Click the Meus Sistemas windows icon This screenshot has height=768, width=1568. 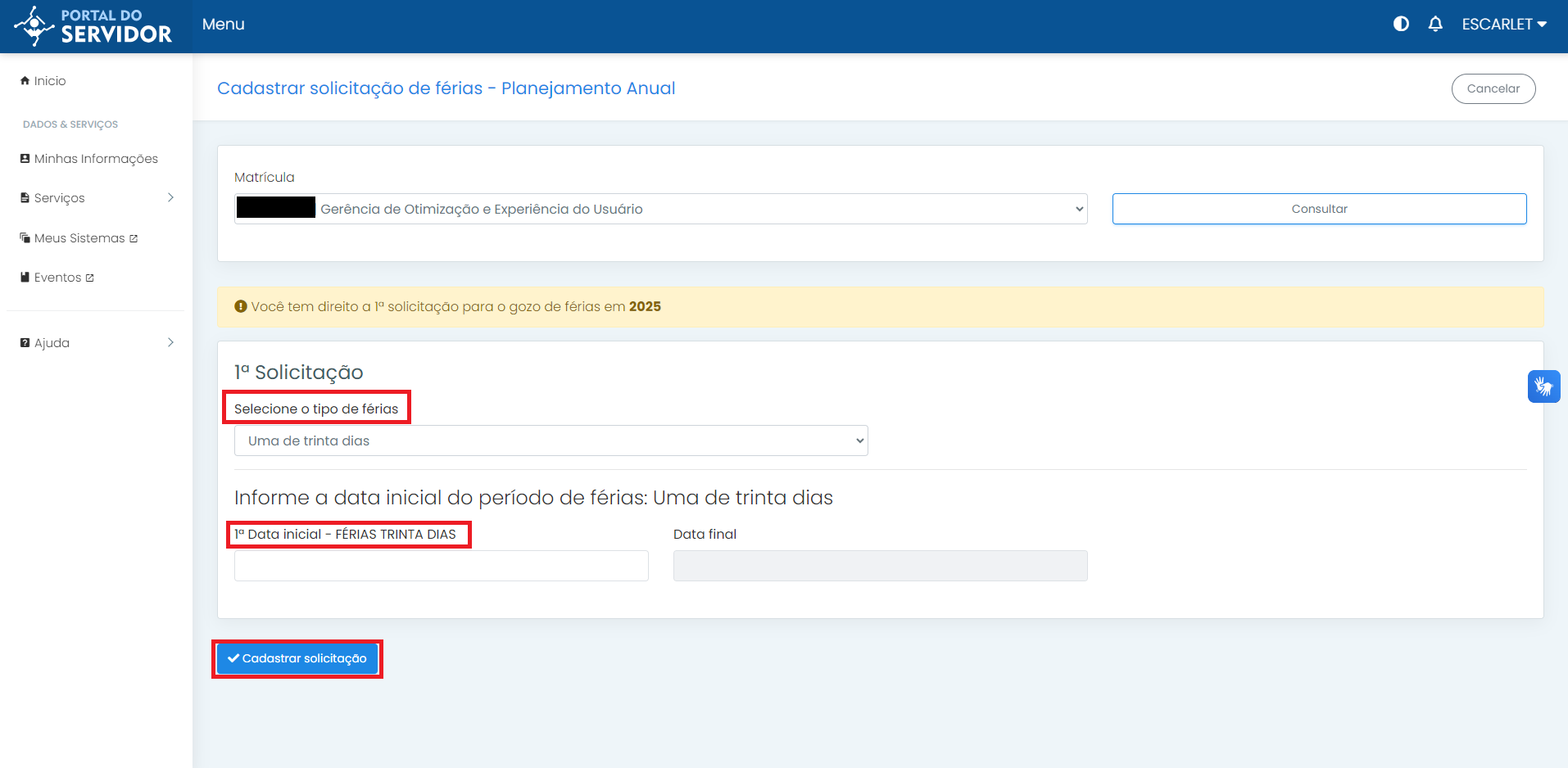25,238
